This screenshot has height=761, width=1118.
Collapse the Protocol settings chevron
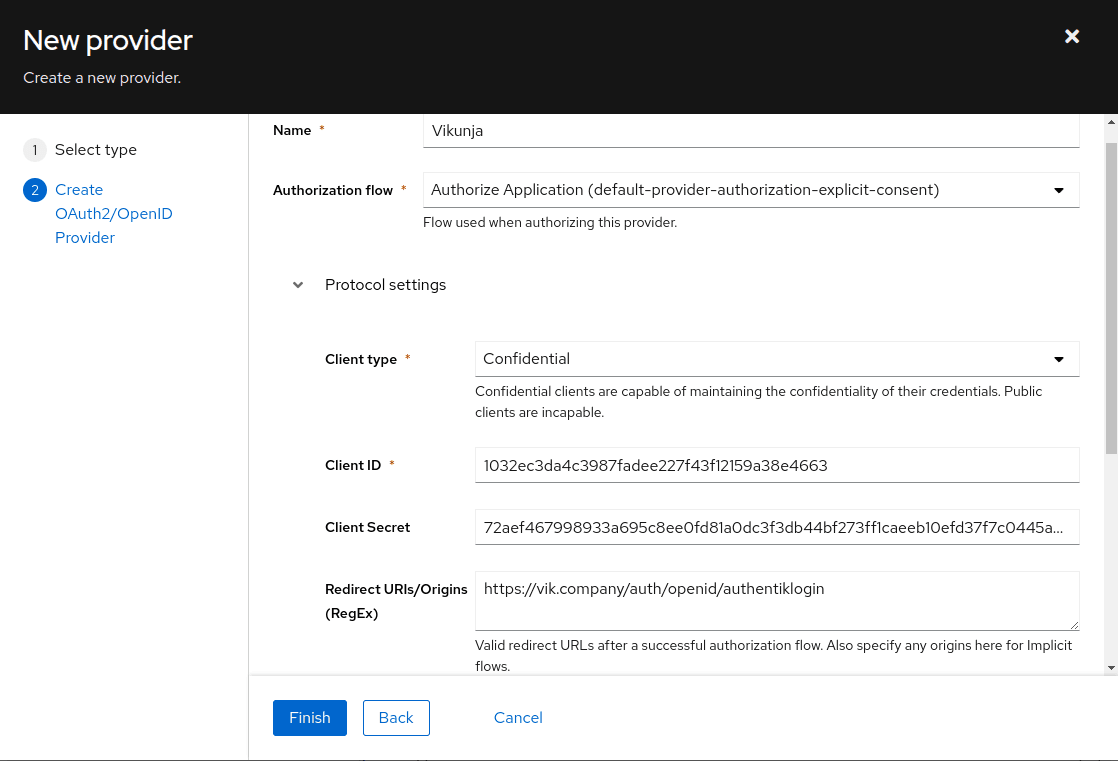[x=298, y=285]
